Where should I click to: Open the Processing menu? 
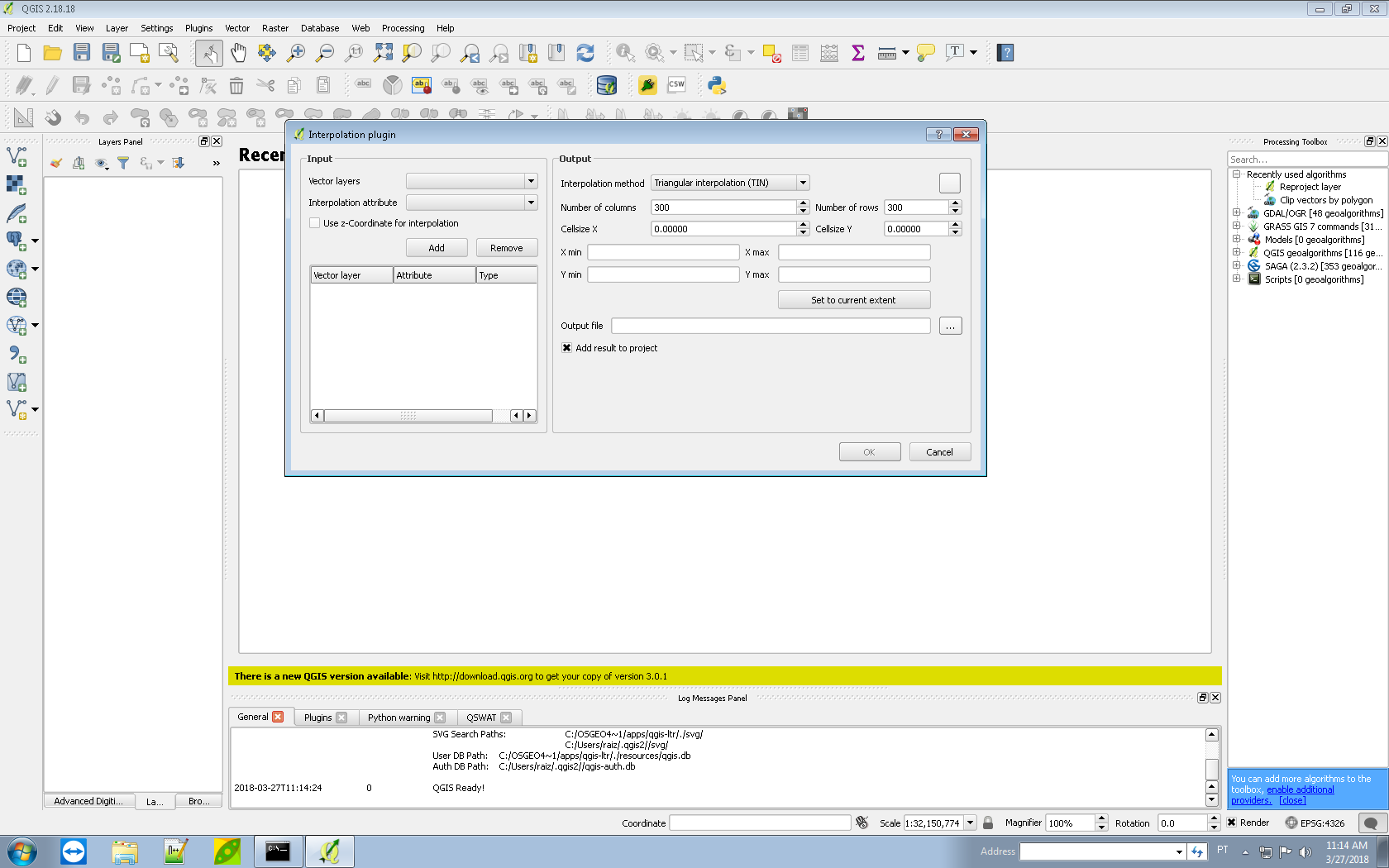(403, 28)
